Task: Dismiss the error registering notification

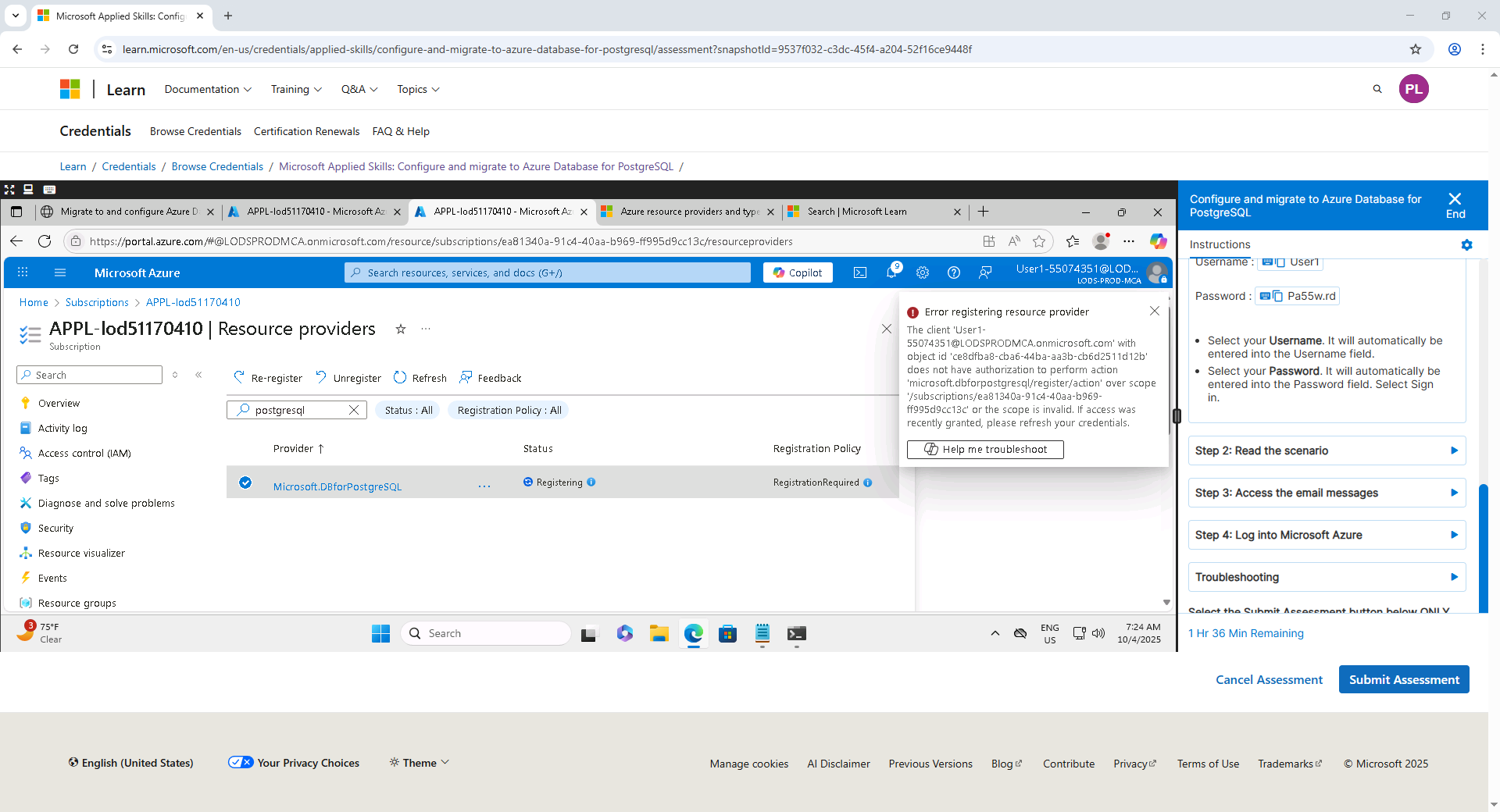Action: coord(1155,311)
